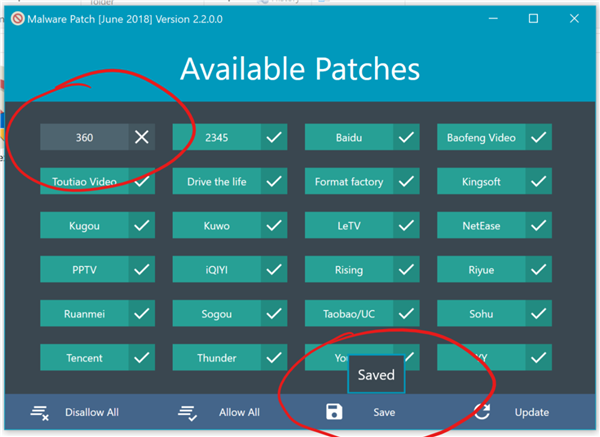600x437 pixels.
Task: Click the floppy disk Save icon
Action: pyautogui.click(x=334, y=412)
